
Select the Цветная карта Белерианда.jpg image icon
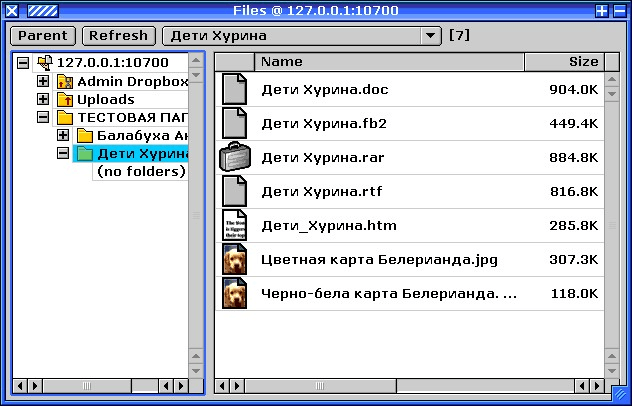click(x=234, y=260)
